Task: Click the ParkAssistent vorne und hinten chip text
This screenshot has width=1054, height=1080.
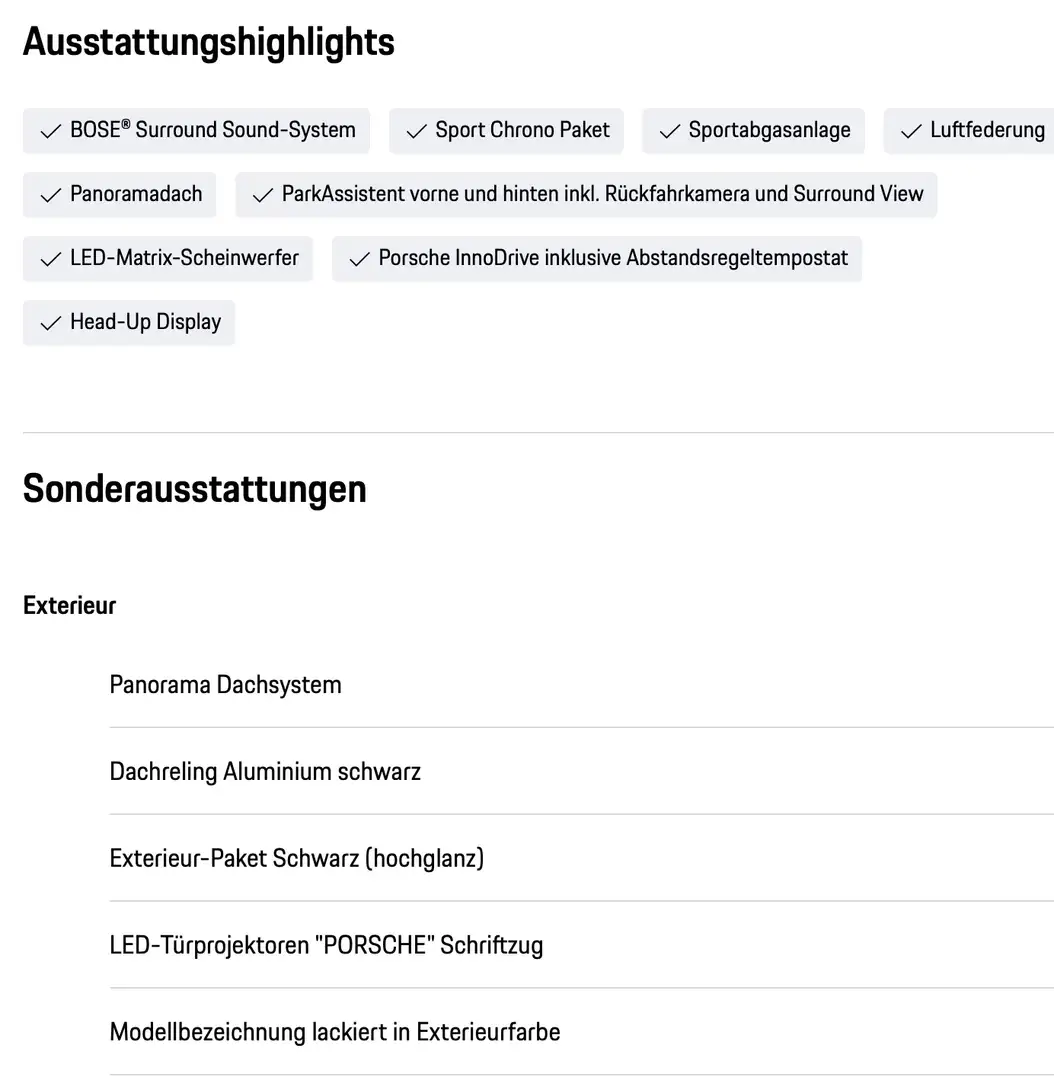Action: click(602, 195)
